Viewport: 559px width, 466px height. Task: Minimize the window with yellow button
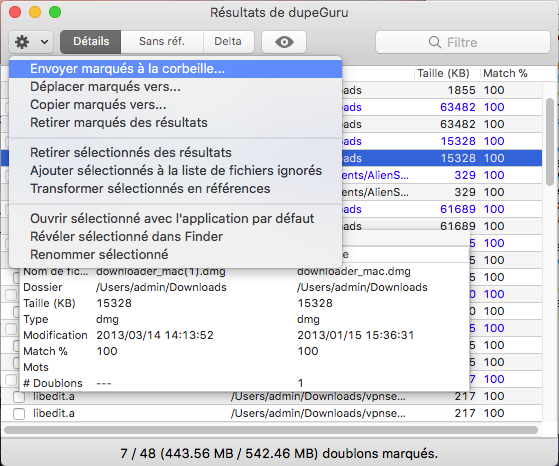[x=35, y=12]
